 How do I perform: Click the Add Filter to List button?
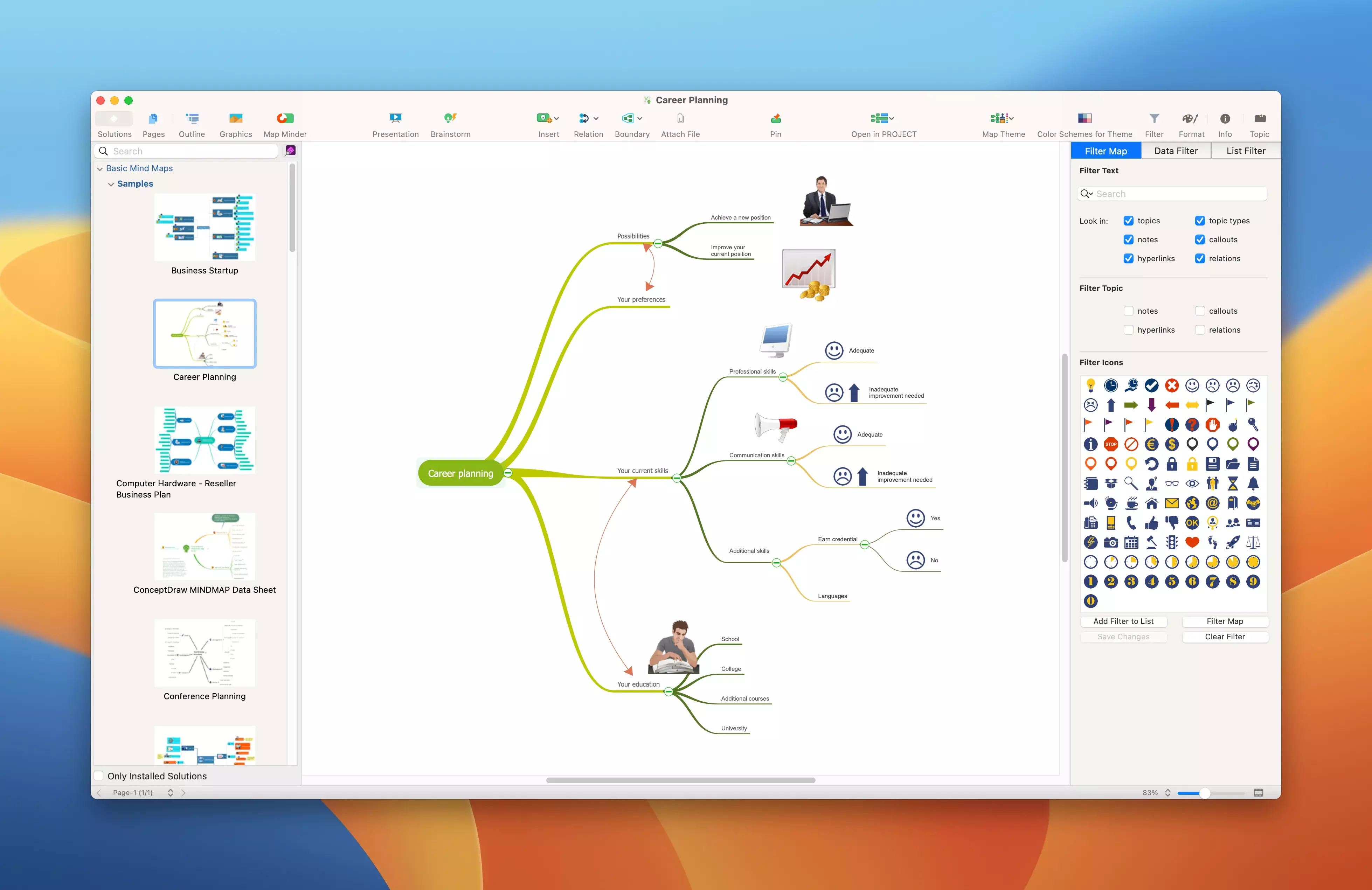pos(1123,621)
